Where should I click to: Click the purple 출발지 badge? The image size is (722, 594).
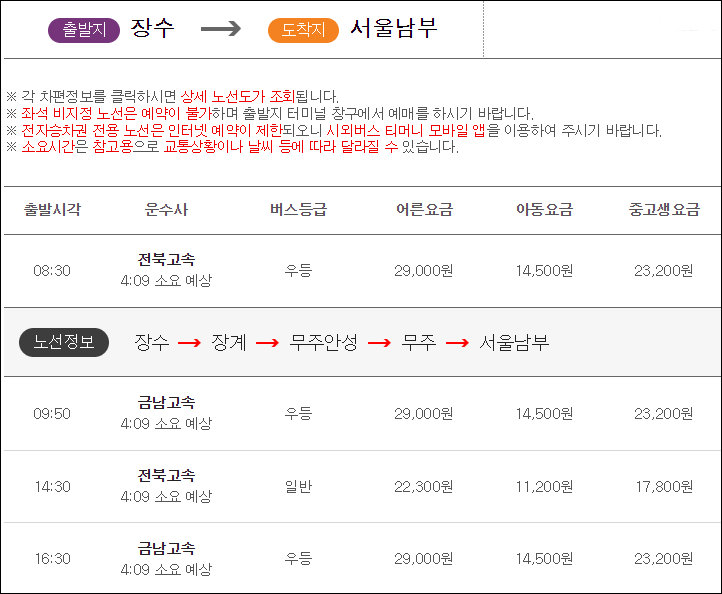click(x=84, y=30)
